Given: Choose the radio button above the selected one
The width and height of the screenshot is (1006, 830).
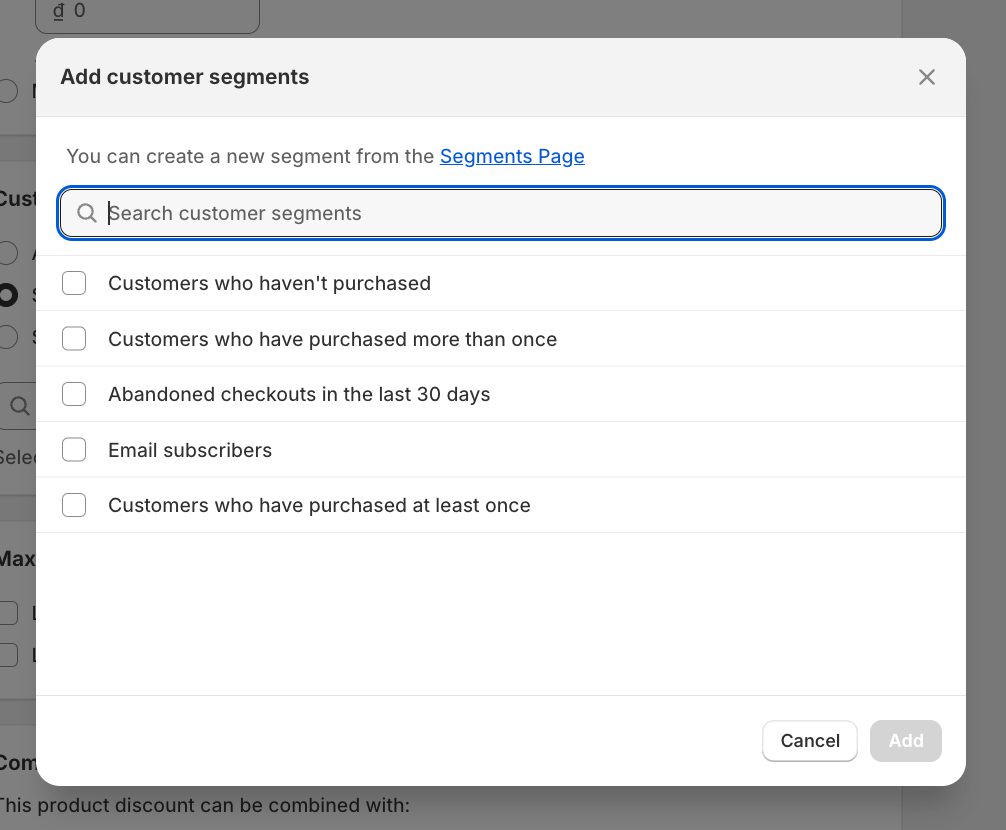Looking at the screenshot, I should (9, 253).
